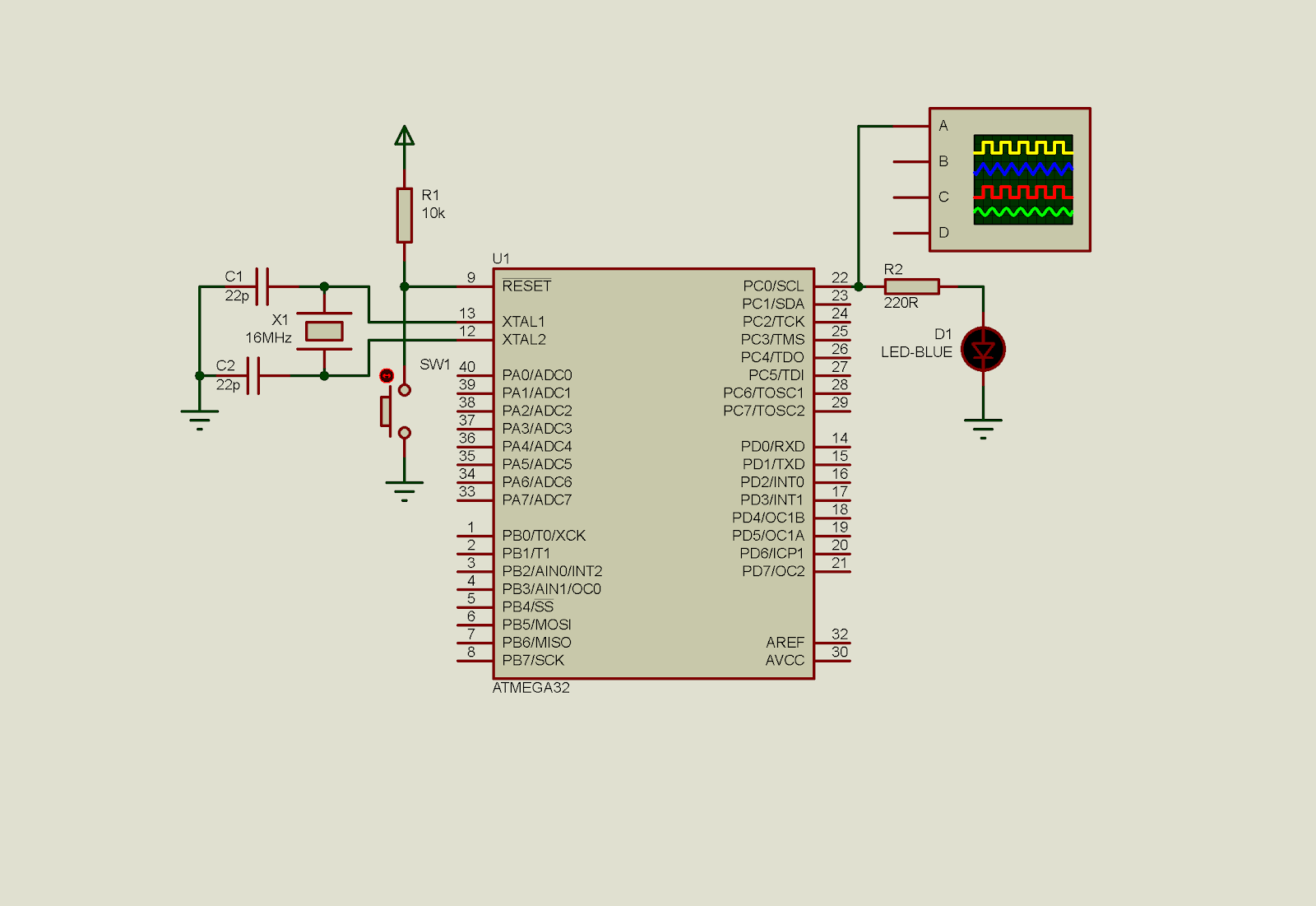Click the PD7/OC2 pin label
This screenshot has height=906, width=1316.
[x=773, y=571]
